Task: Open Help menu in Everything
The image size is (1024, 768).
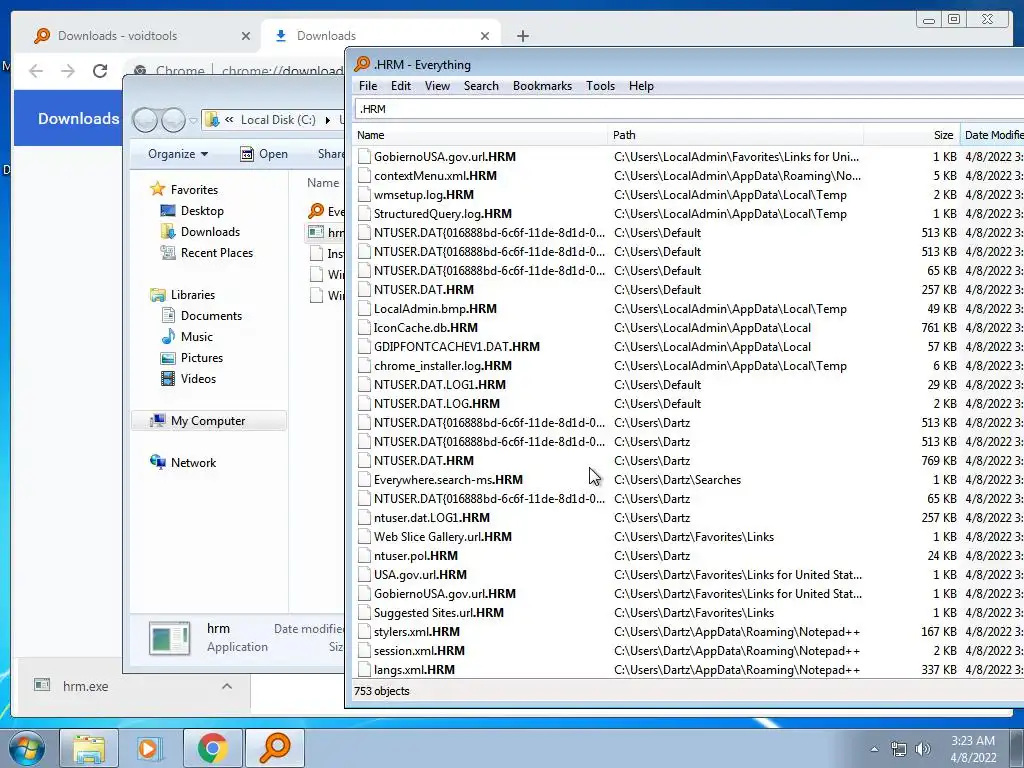Action: point(641,86)
